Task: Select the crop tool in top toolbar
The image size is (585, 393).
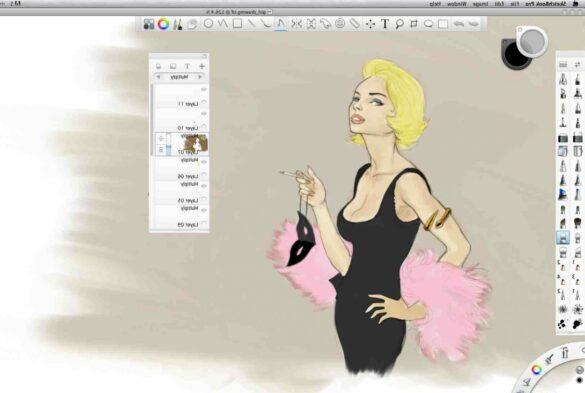Action: 414,24
